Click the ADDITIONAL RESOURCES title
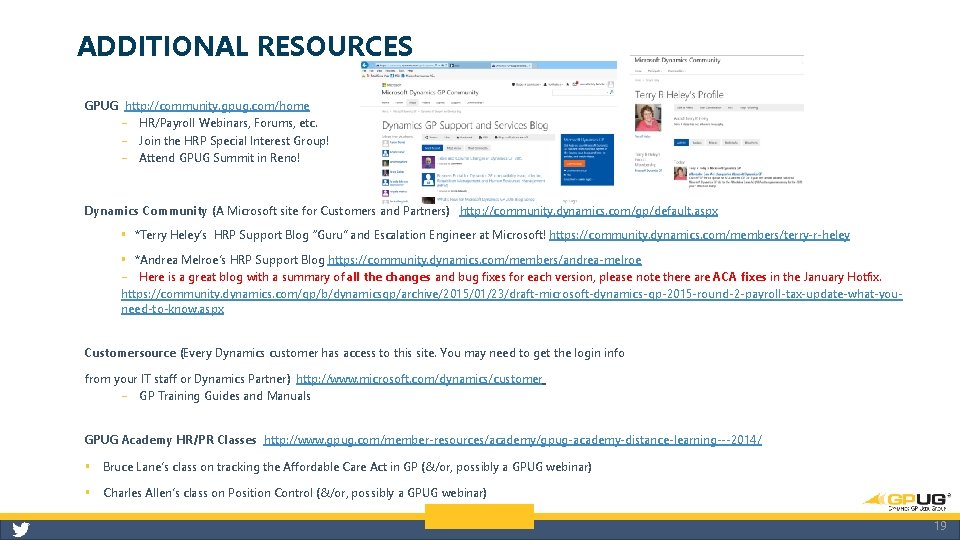The height and width of the screenshot is (540, 960). (245, 47)
